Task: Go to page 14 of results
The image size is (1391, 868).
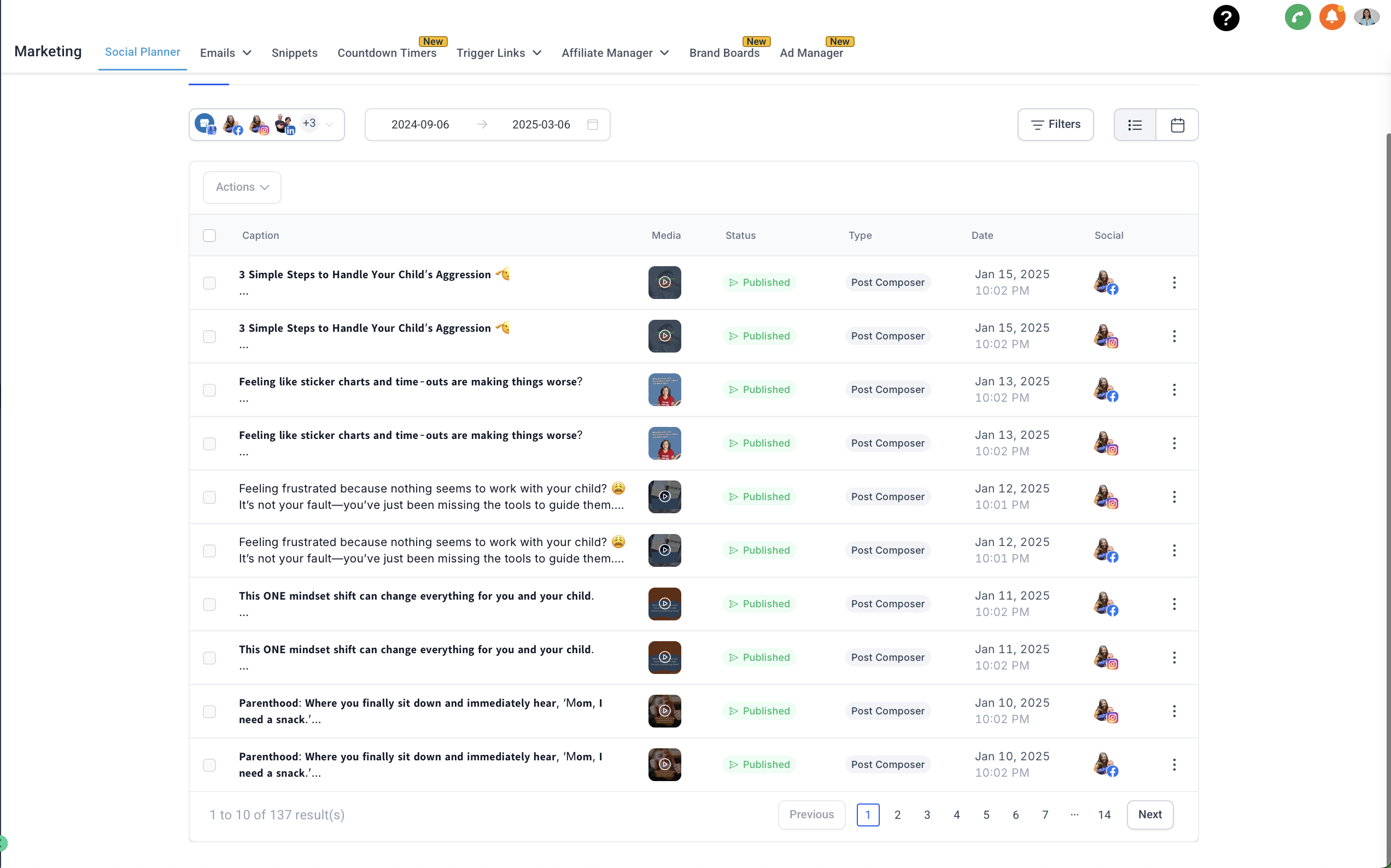Action: pos(1104,814)
